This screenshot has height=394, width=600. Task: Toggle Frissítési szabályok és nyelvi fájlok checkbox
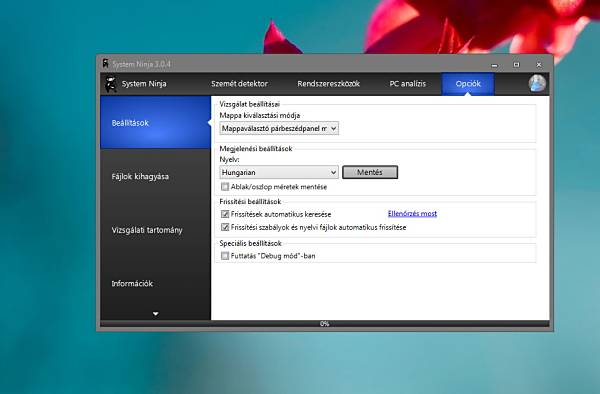coord(225,227)
